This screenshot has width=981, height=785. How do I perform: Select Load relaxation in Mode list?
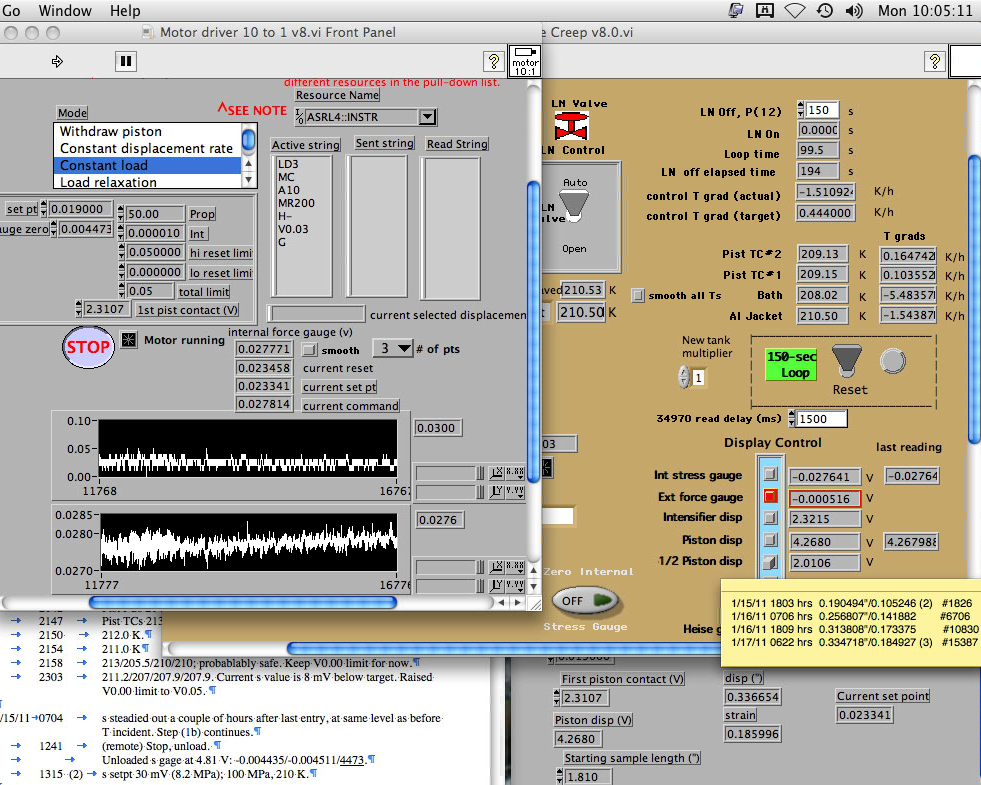[x=108, y=182]
